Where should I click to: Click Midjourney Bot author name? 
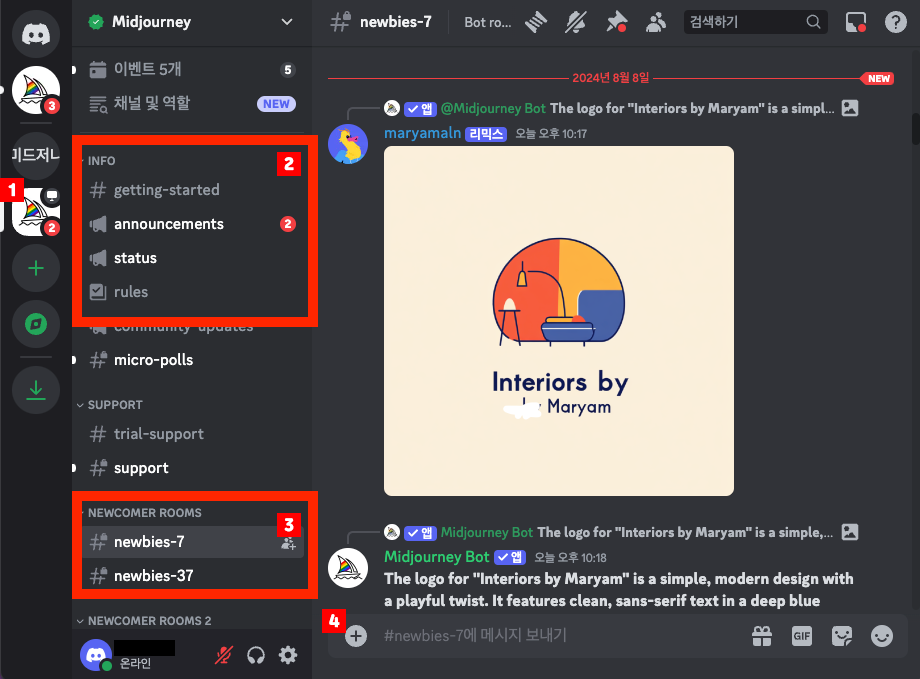coord(437,557)
